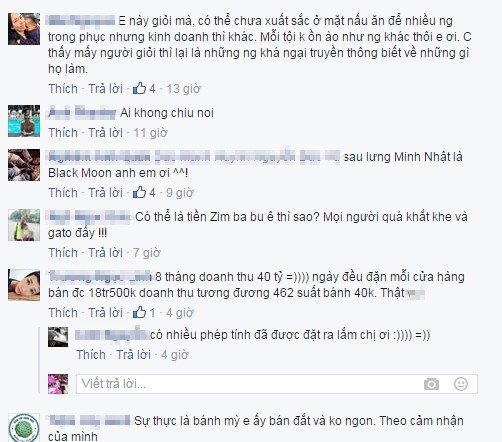Open the emoji smiley picker in reply box
The width and height of the screenshot is (502, 442).
tap(461, 384)
